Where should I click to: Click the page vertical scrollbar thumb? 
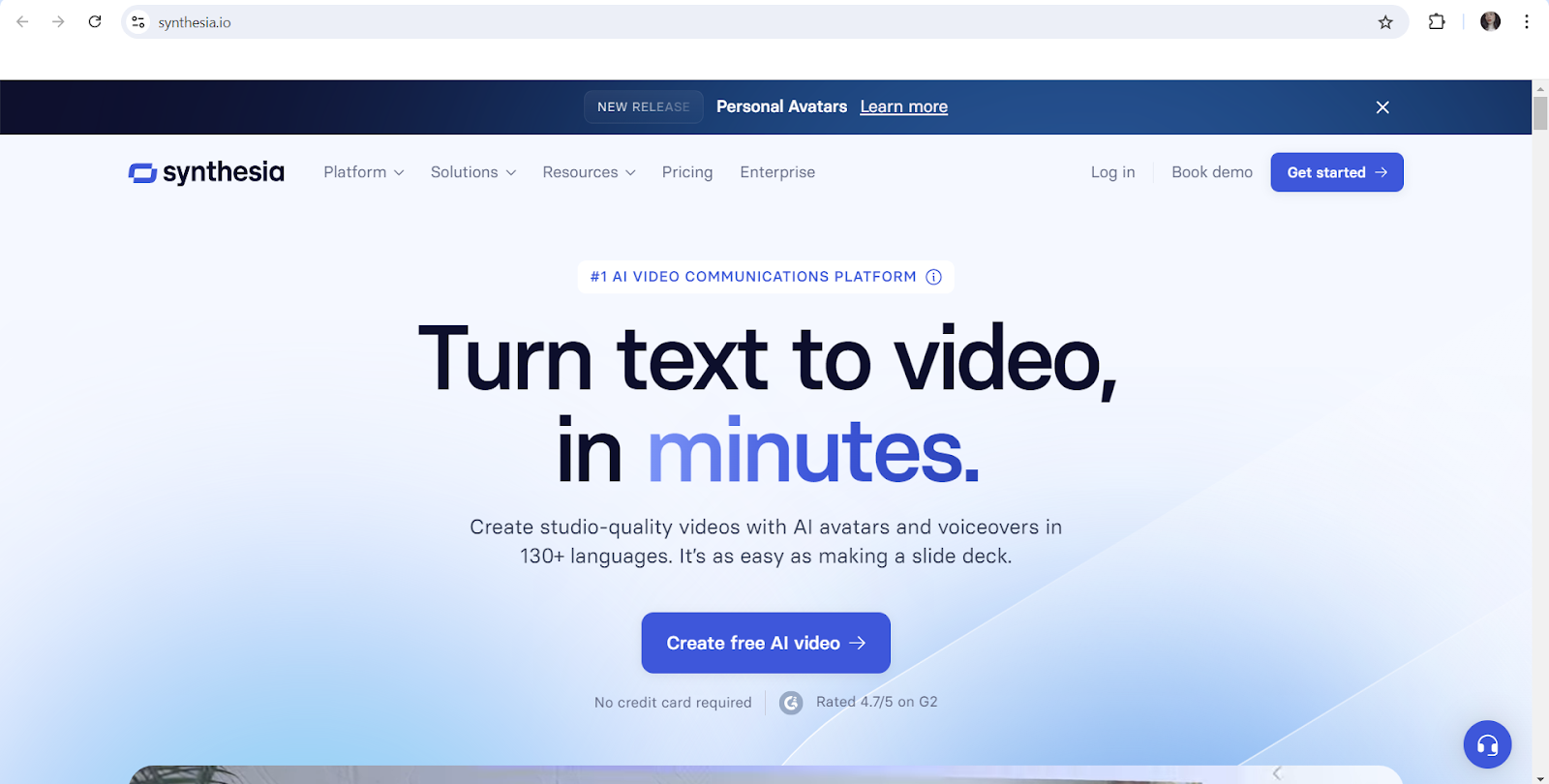(1540, 112)
